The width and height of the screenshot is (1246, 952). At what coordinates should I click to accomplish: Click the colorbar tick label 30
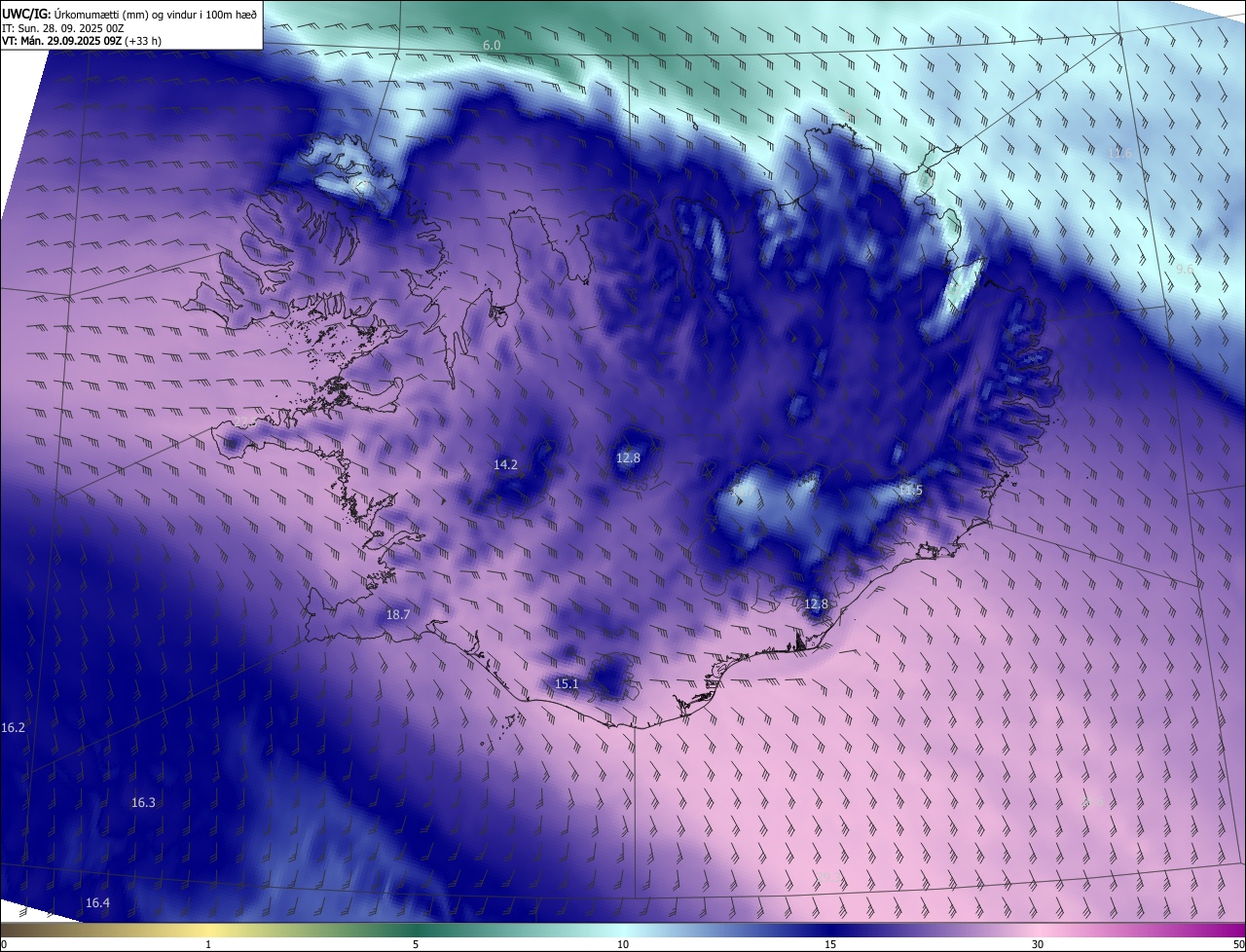(1038, 945)
